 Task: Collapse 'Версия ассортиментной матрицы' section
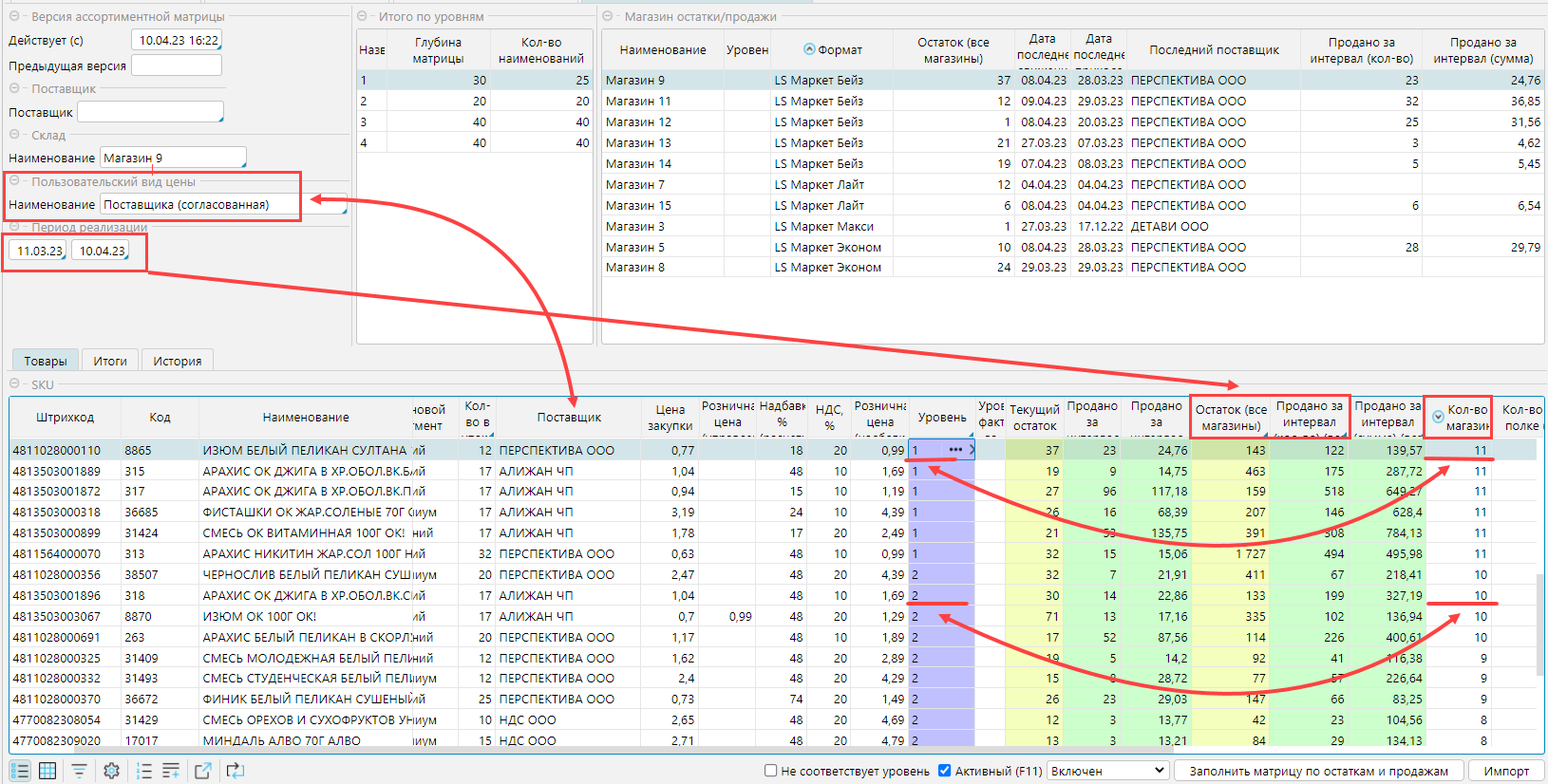click(15, 17)
